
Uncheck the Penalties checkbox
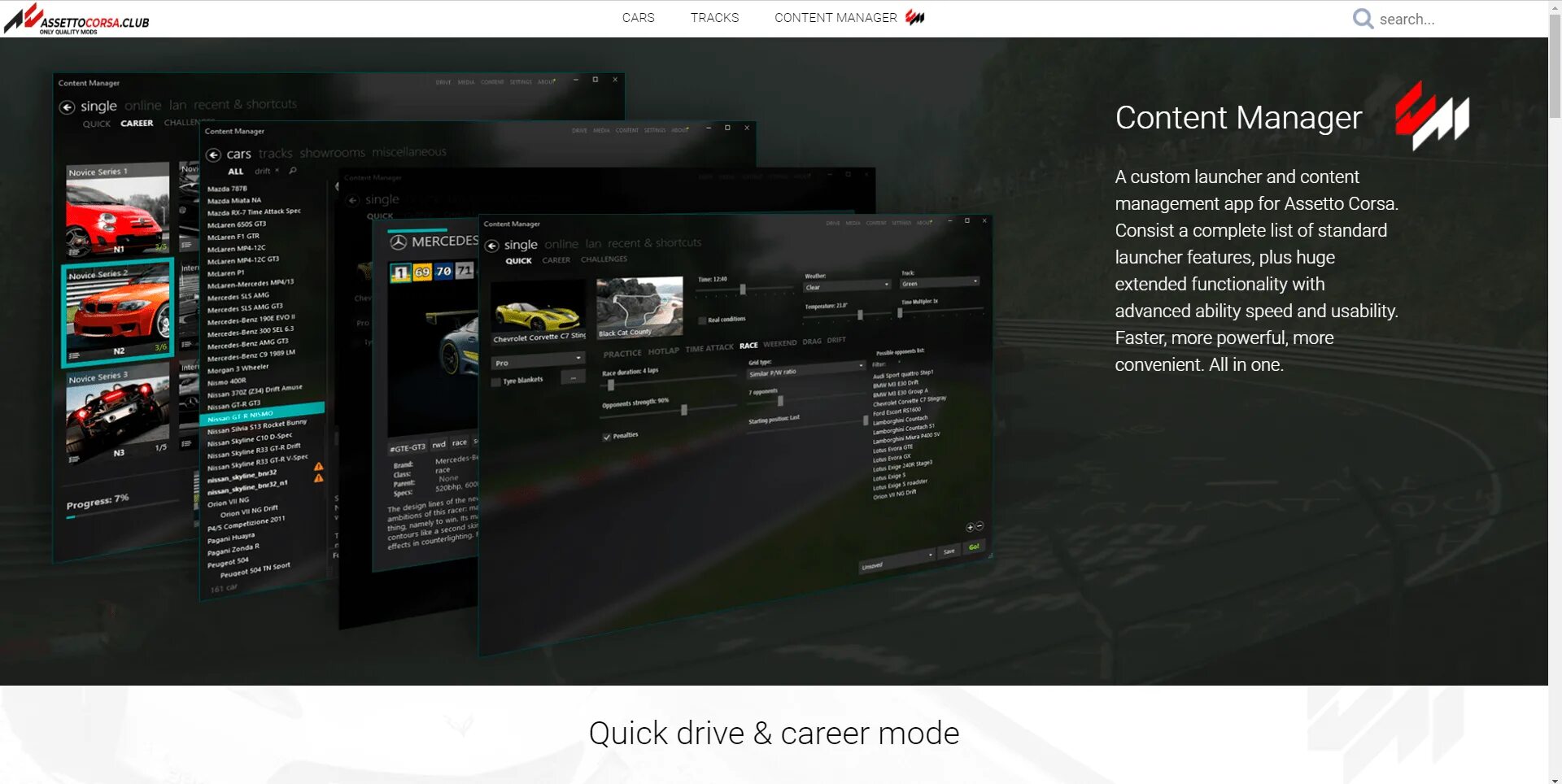(x=607, y=438)
